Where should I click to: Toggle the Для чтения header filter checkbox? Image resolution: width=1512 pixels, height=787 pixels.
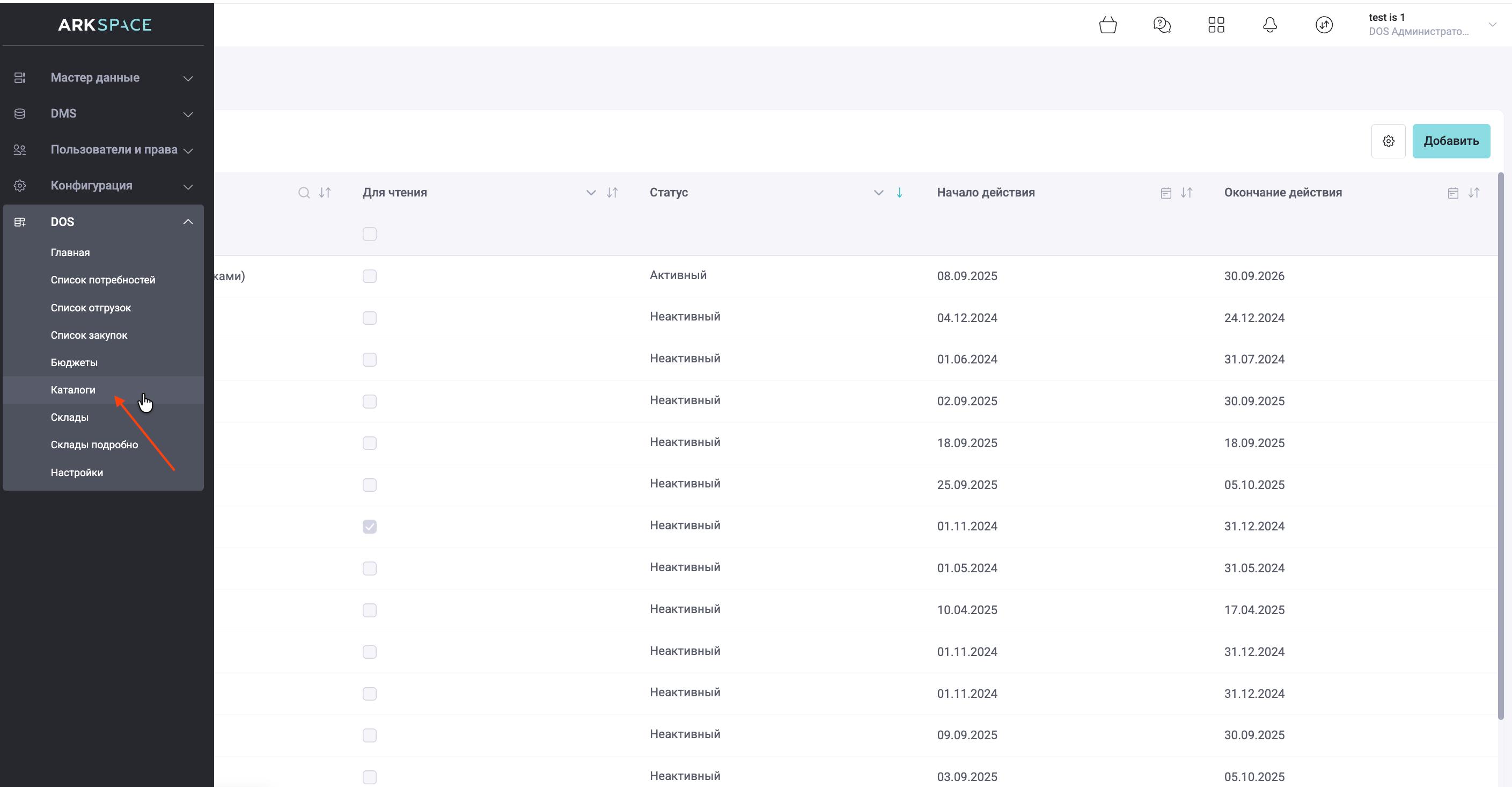pyautogui.click(x=369, y=235)
